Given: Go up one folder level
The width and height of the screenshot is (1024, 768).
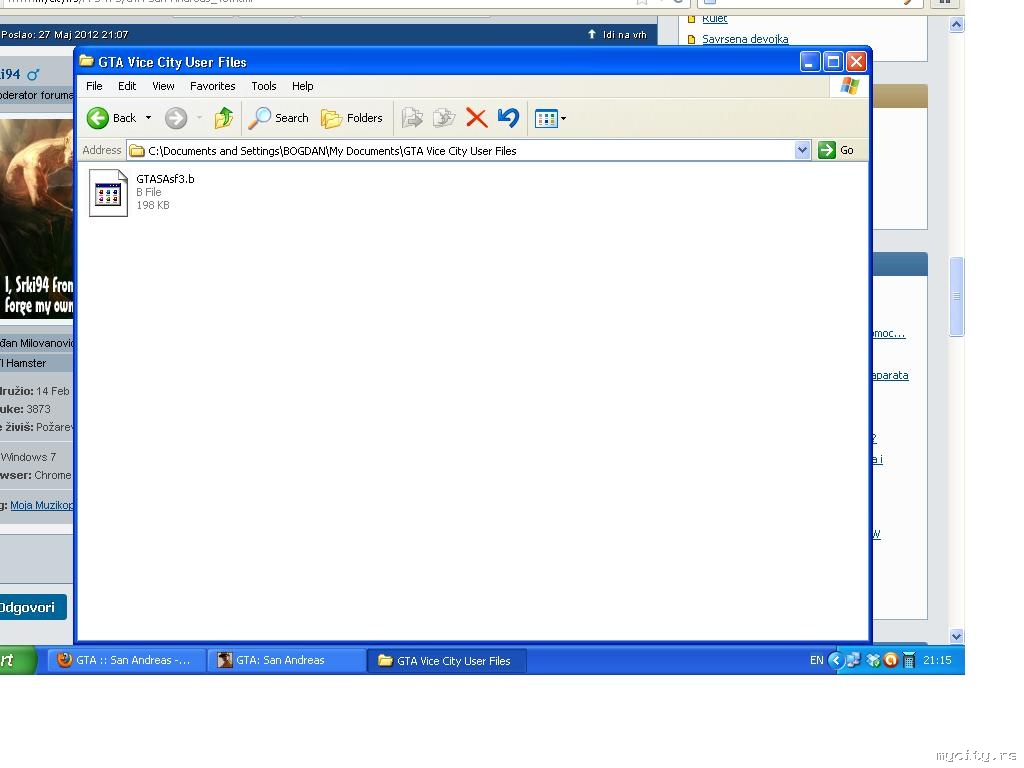Looking at the screenshot, I should click(223, 118).
